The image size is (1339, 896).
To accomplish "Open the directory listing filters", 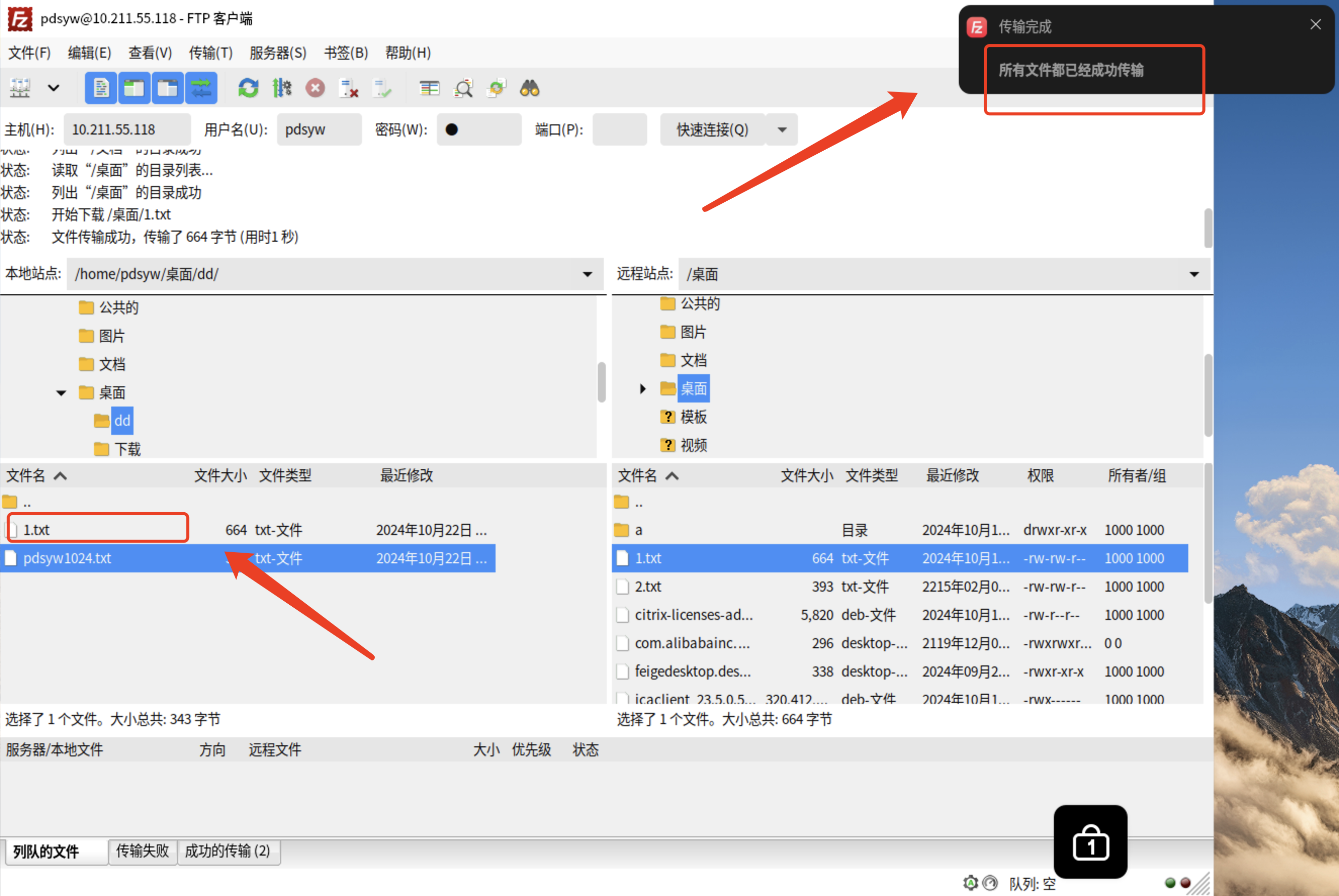I will coord(429,88).
